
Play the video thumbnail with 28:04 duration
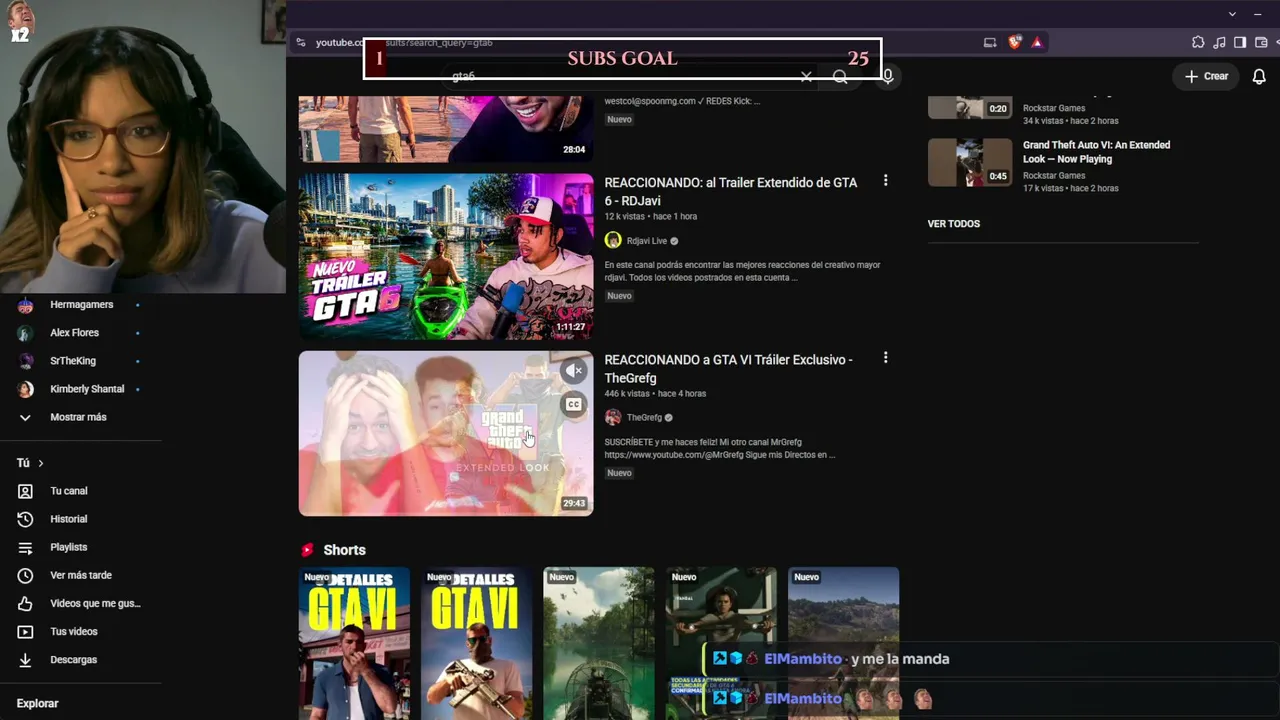click(x=446, y=129)
